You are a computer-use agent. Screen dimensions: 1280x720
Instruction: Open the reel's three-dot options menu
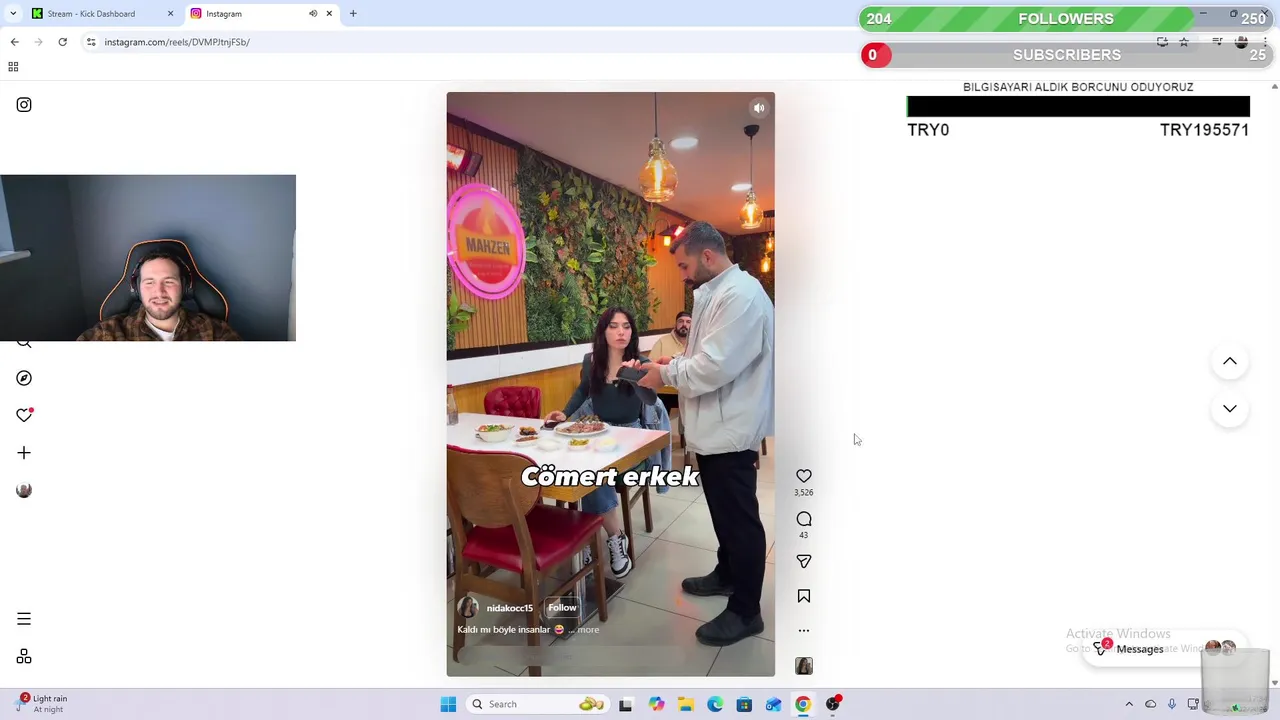click(804, 631)
